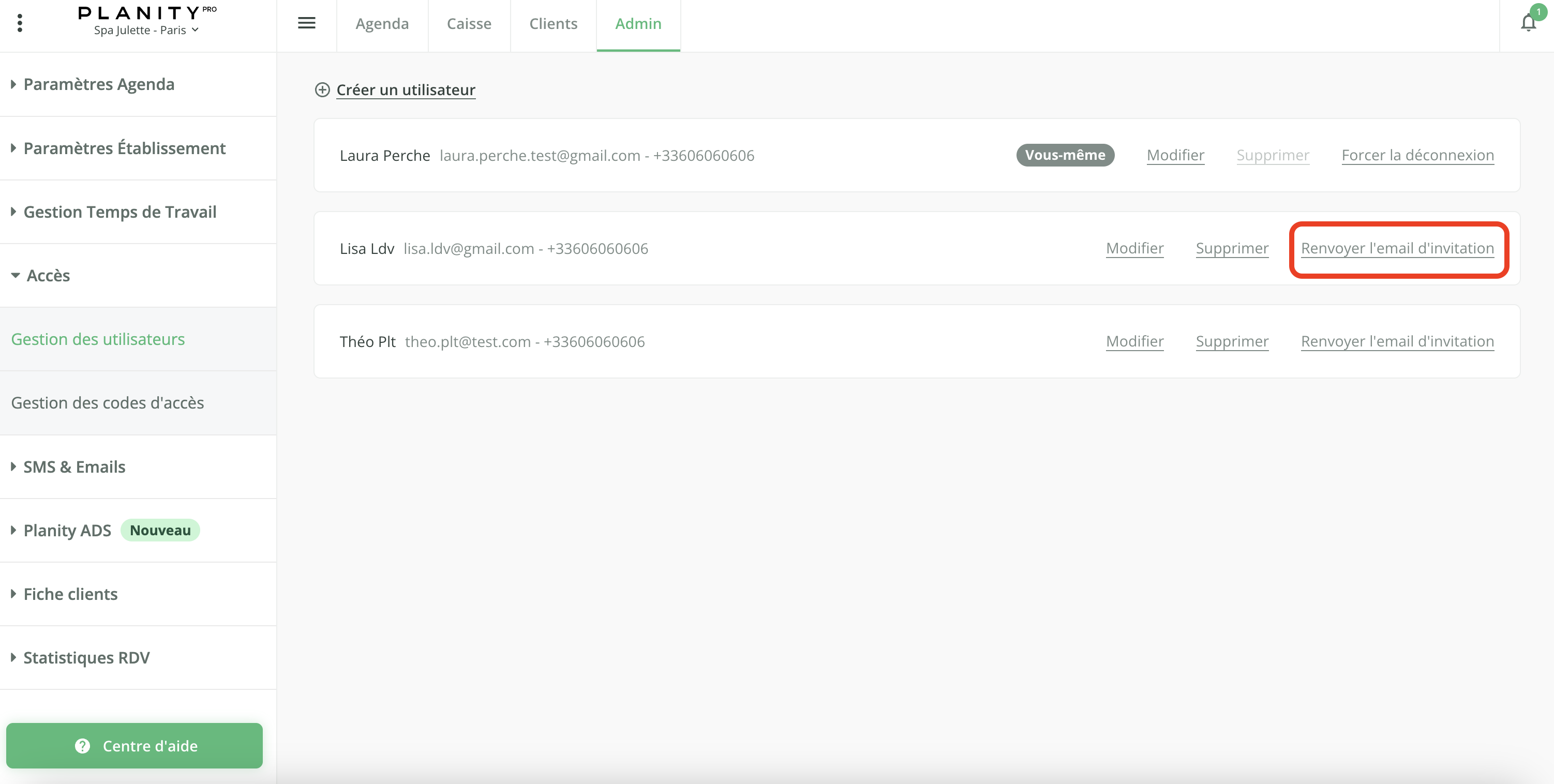Delete user Lisa Ldv via Supprimer
1554x784 pixels.
pos(1232,248)
